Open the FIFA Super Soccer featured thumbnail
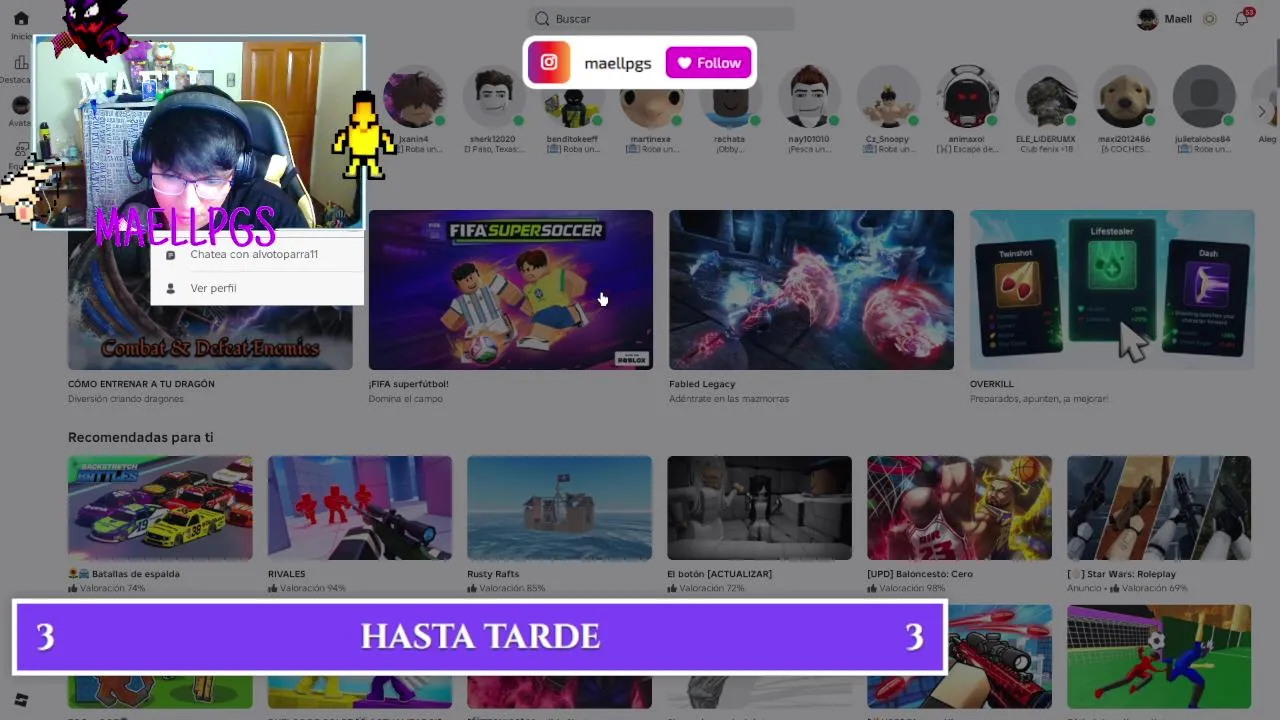 [511, 290]
